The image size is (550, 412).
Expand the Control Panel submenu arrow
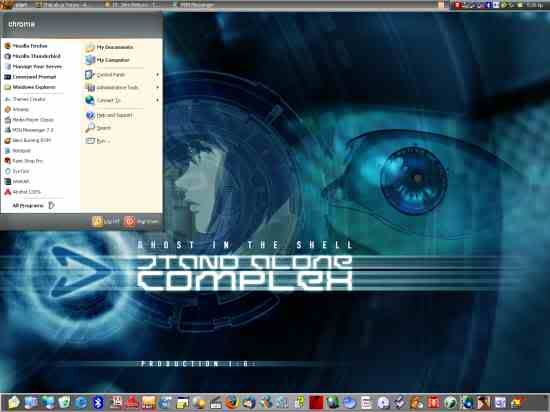click(x=157, y=75)
